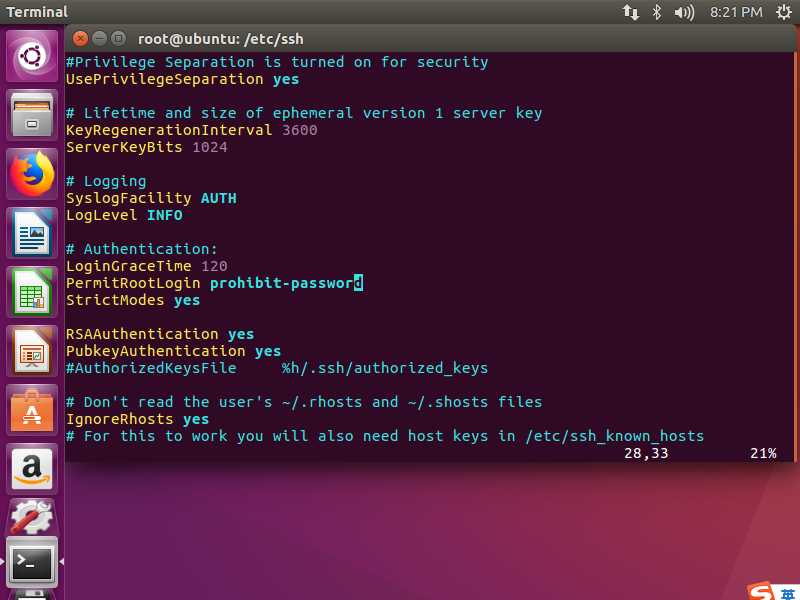Click the IgnoreRhosts keyword
This screenshot has height=600, width=800.
120,419
